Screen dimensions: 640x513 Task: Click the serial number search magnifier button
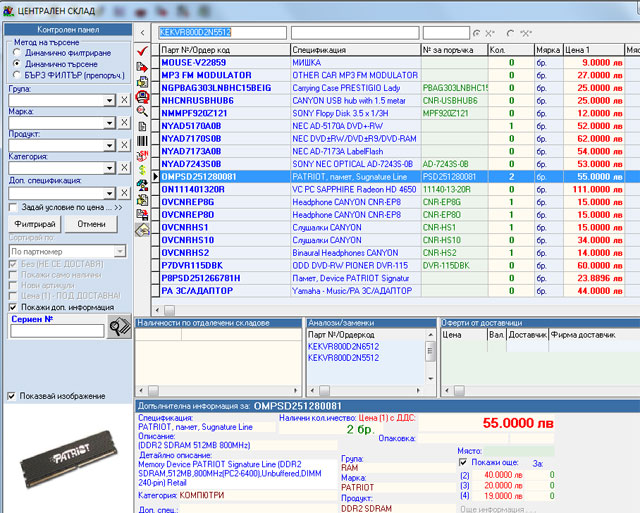119,327
